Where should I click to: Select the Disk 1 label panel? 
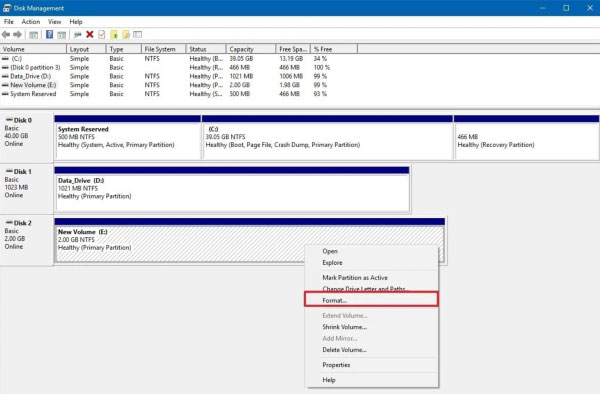coord(27,189)
